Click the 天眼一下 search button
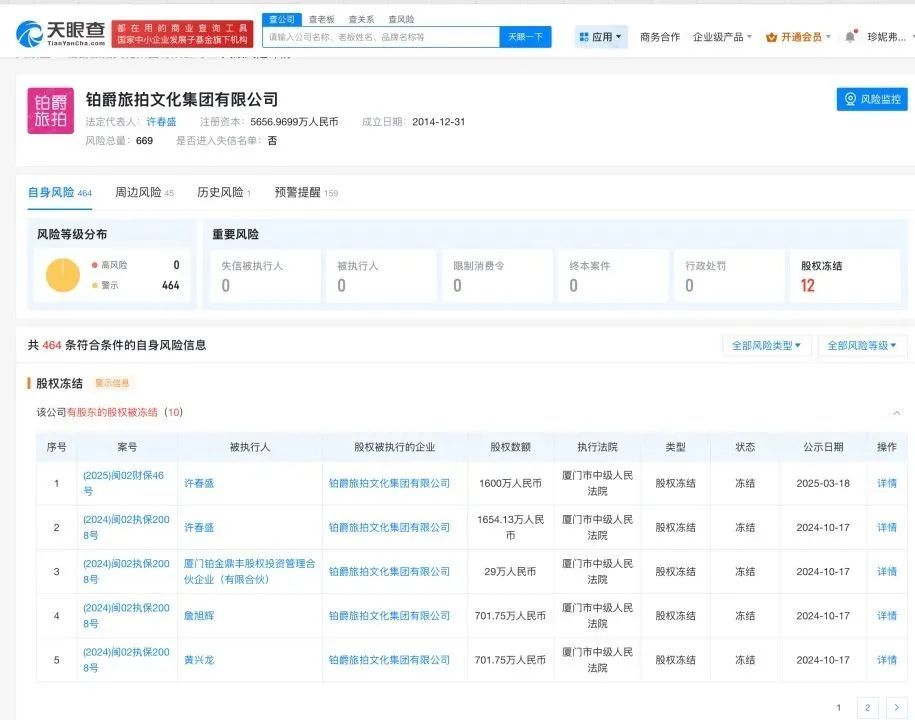The height and width of the screenshot is (720, 915). (525, 36)
